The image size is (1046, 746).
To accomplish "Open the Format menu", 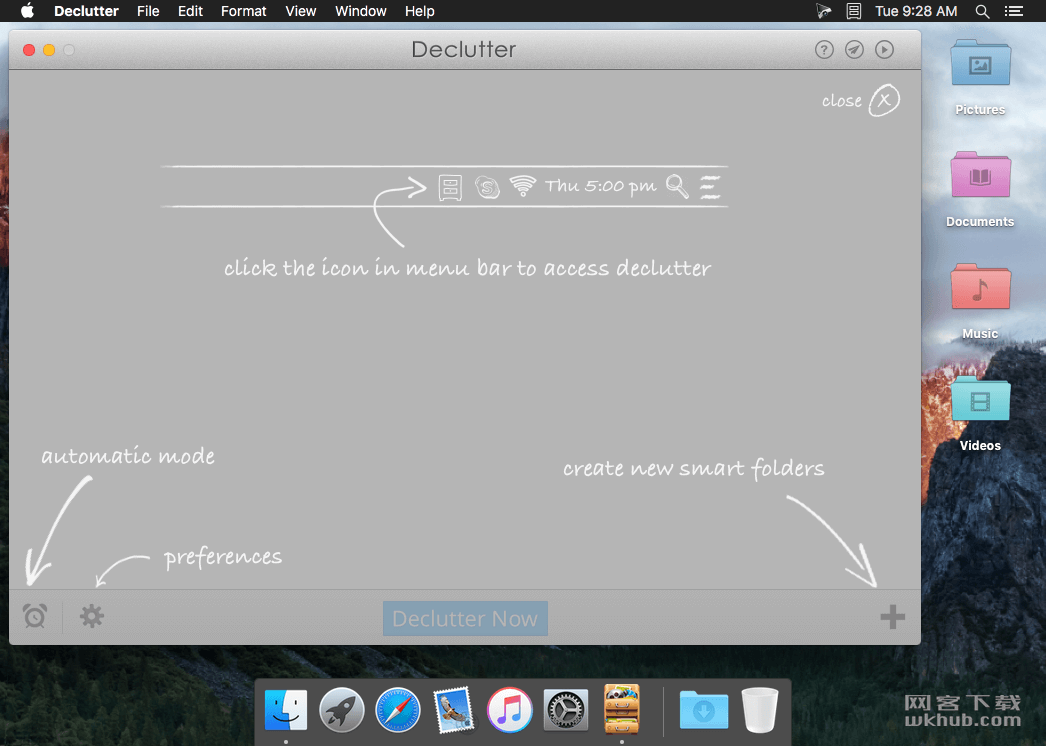I will [243, 11].
